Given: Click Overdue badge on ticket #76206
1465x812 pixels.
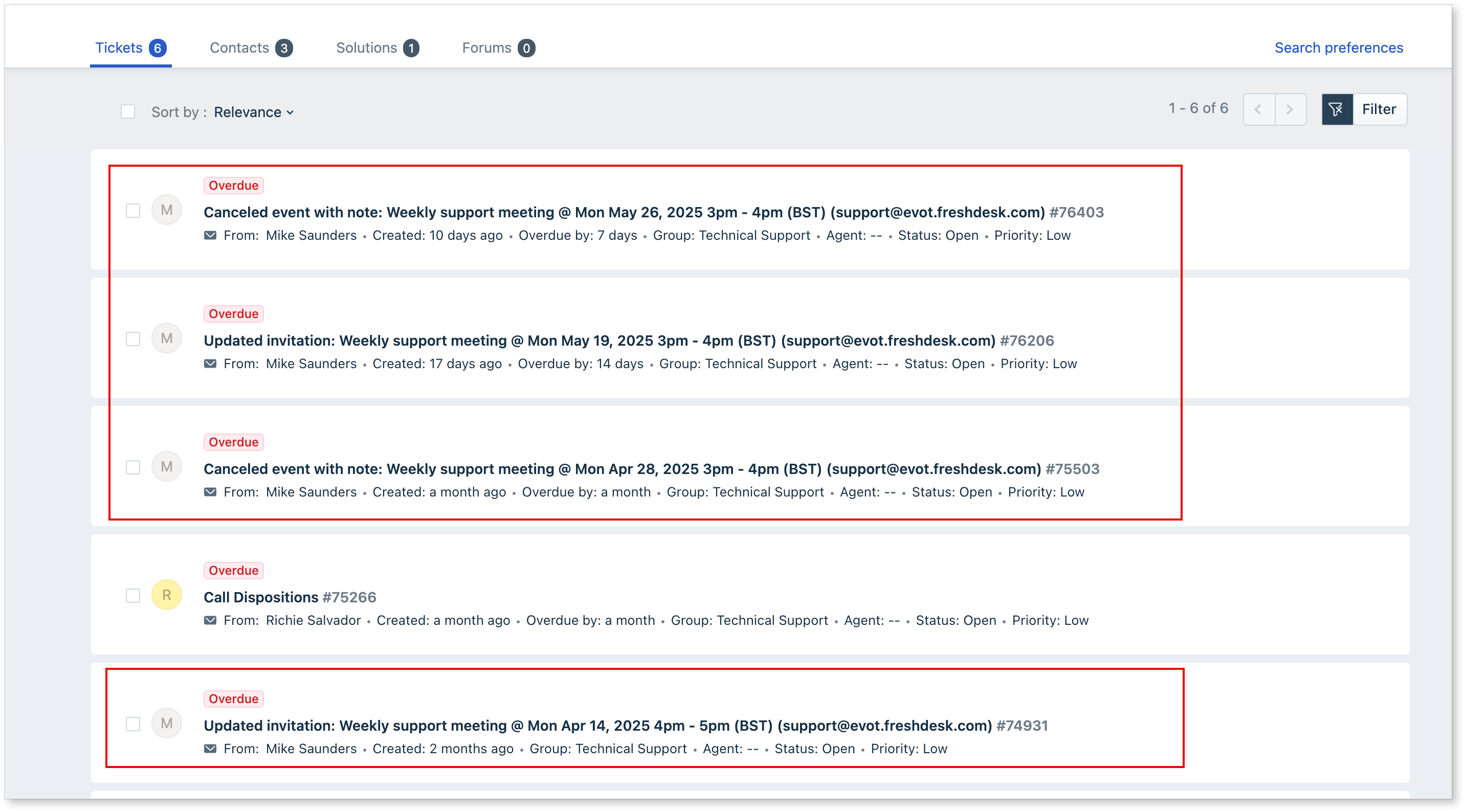Looking at the screenshot, I should [233, 314].
